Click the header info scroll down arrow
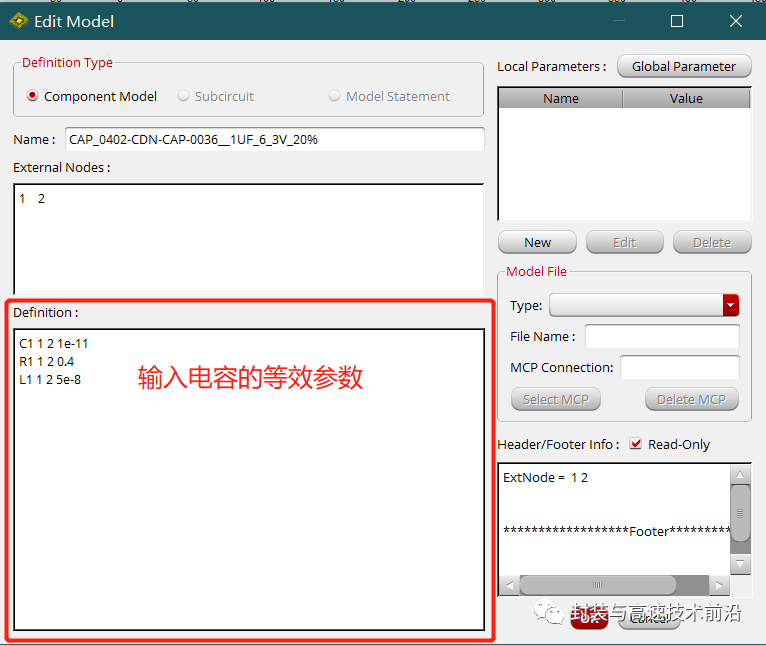This screenshot has height=646, width=766. click(x=740, y=564)
